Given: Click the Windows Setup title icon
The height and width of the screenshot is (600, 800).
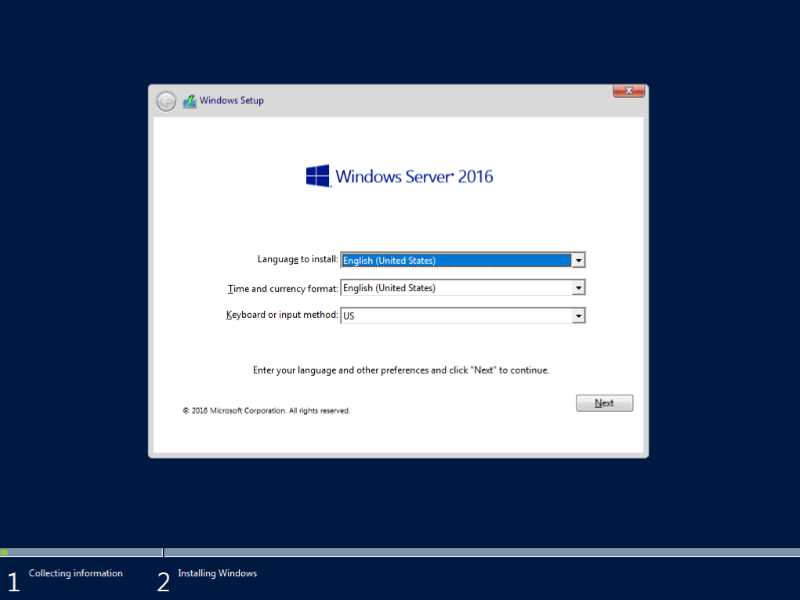Looking at the screenshot, I should pyautogui.click(x=190, y=101).
